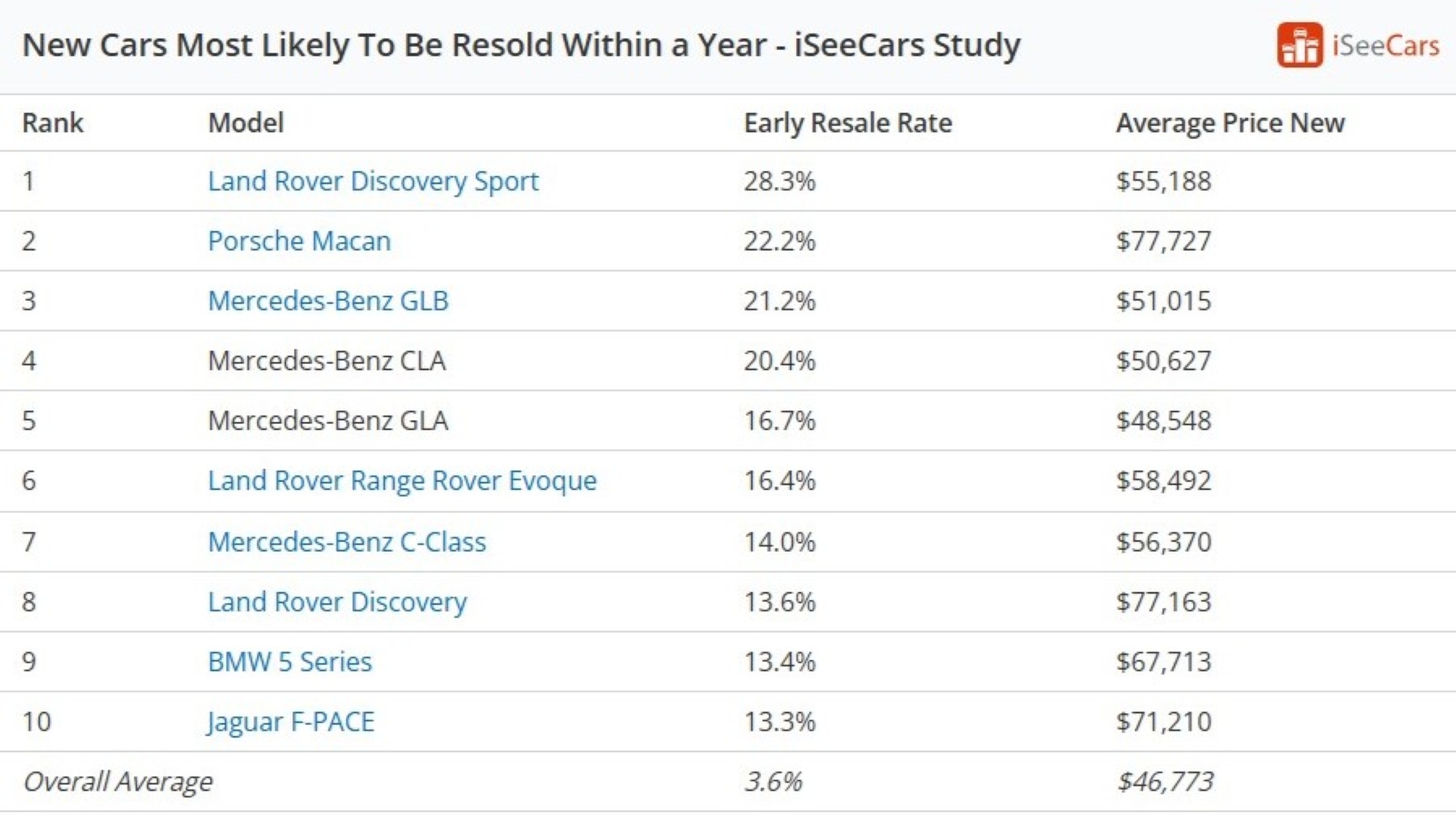Viewport: 1456px width, 819px height.
Task: Click the iSeeCars logo icon
Action: coord(1299,45)
